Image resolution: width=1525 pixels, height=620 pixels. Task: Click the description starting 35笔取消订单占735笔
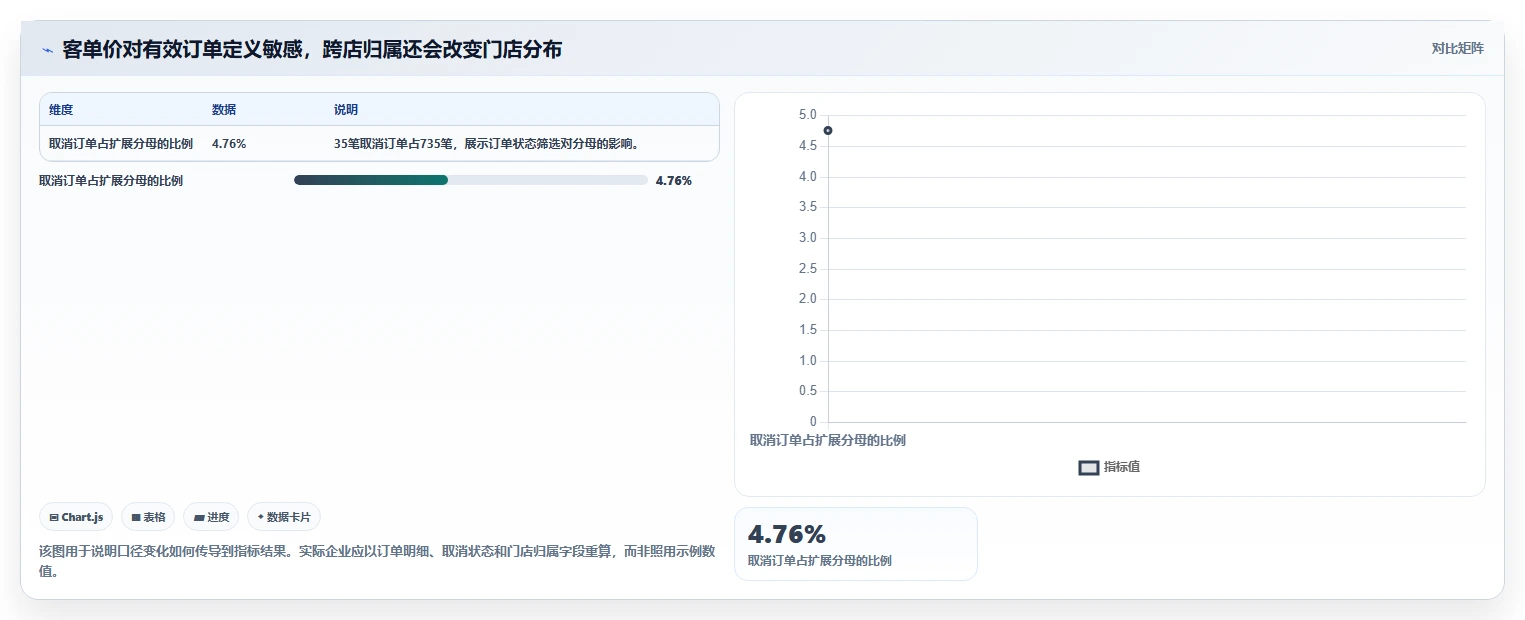tap(486, 144)
